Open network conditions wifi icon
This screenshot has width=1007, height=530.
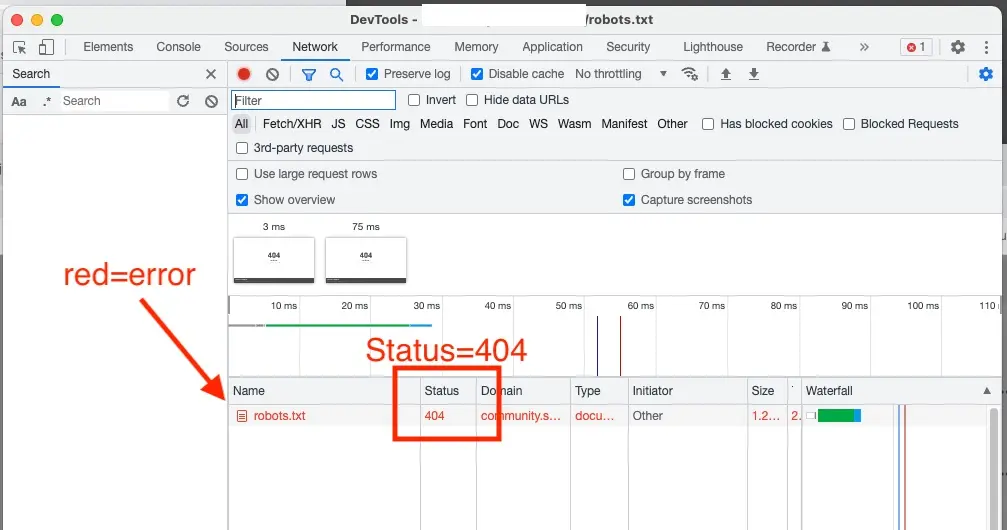pos(690,74)
